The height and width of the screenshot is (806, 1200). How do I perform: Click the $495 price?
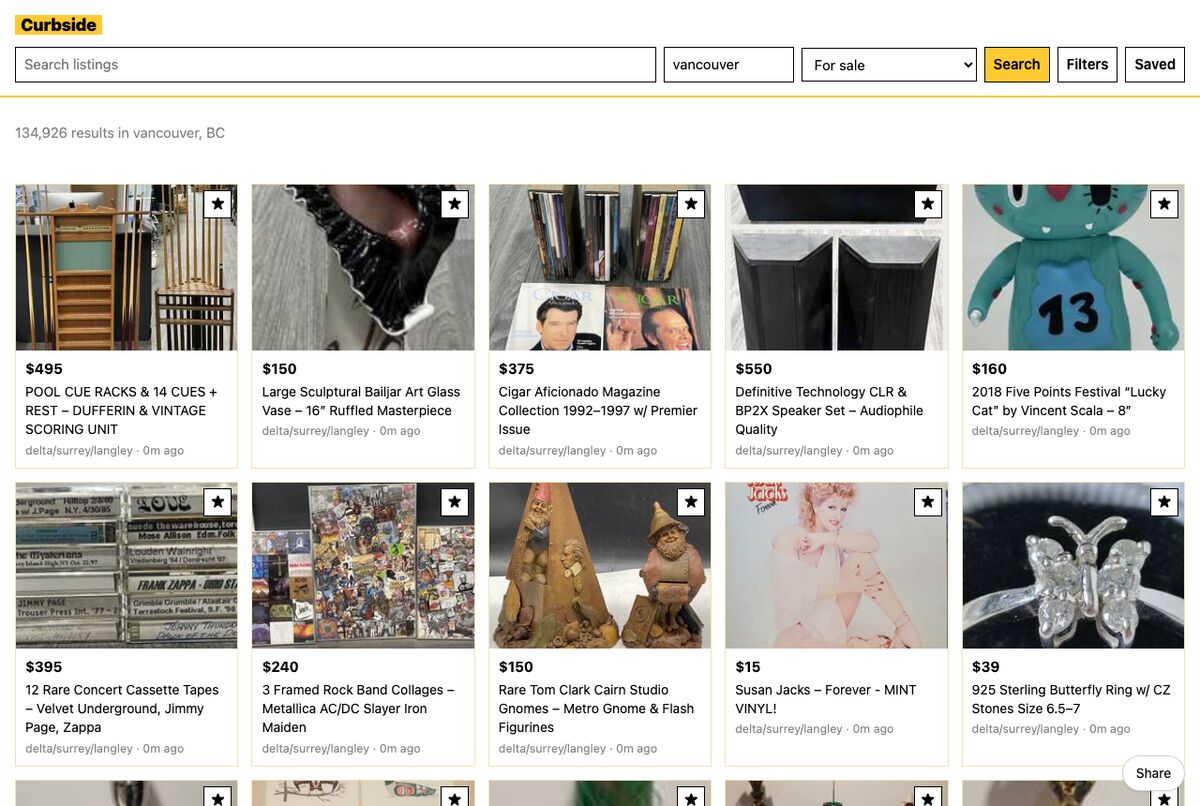coord(44,368)
